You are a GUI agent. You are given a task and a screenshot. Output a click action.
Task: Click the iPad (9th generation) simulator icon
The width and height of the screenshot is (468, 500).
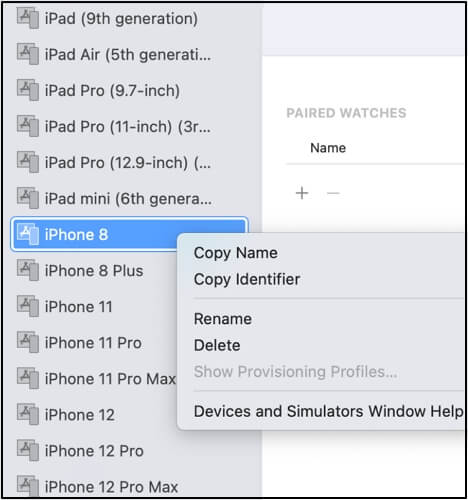[x=28, y=18]
